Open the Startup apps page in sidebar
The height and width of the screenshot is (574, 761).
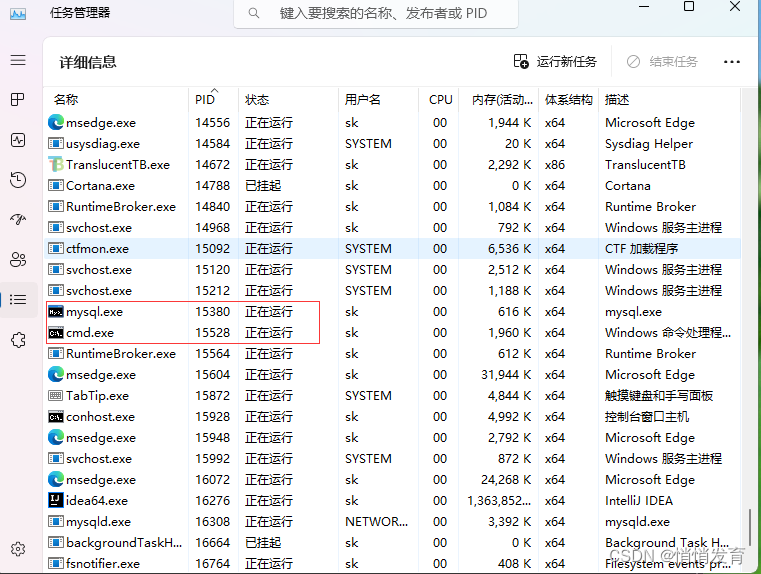click(18, 220)
